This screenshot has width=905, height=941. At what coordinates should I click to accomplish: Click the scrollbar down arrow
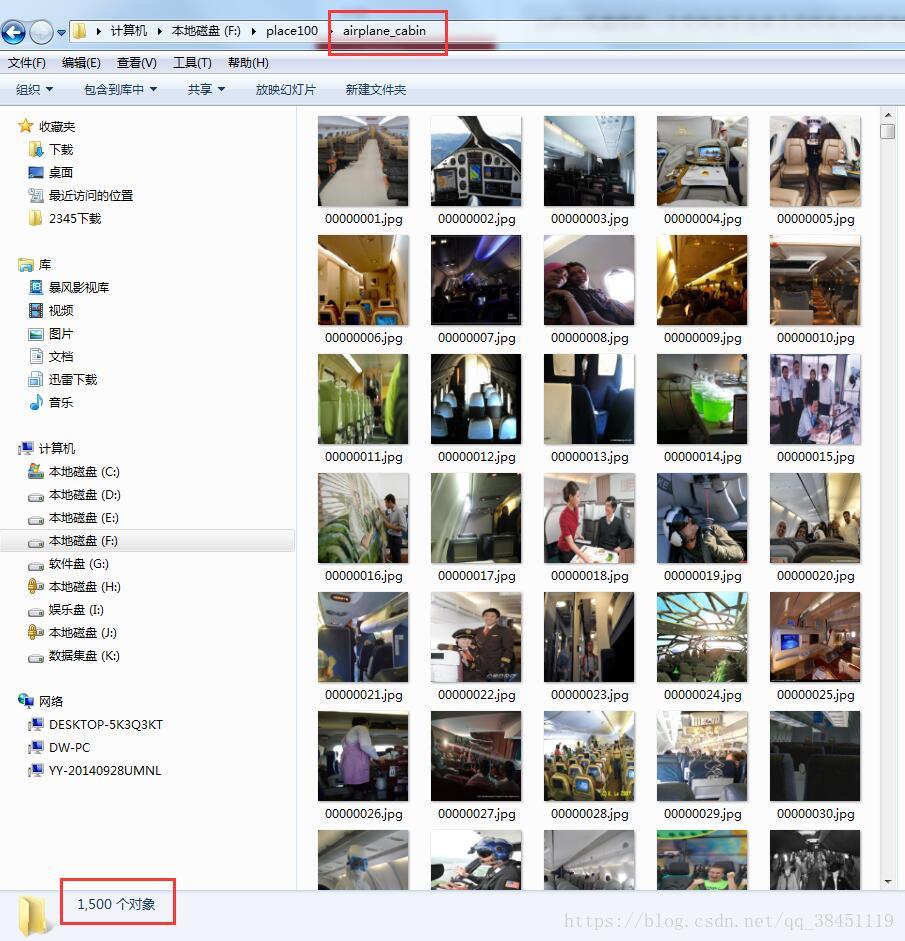pyautogui.click(x=888, y=882)
